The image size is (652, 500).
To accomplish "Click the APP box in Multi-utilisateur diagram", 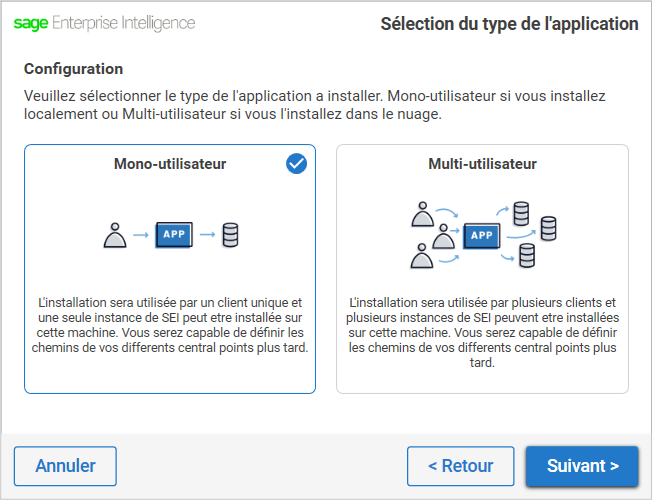I will coord(482,236).
